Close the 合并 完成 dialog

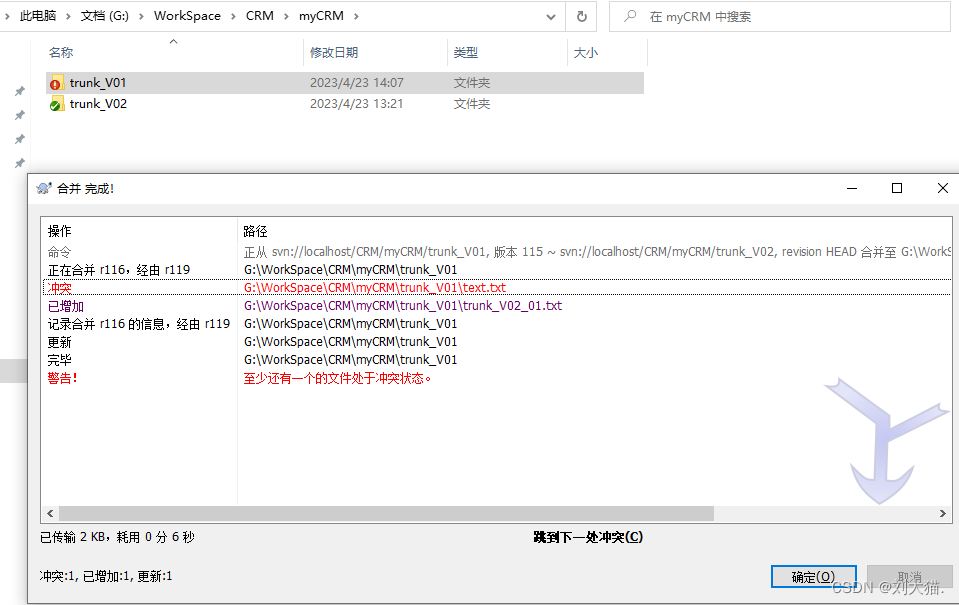(x=942, y=188)
